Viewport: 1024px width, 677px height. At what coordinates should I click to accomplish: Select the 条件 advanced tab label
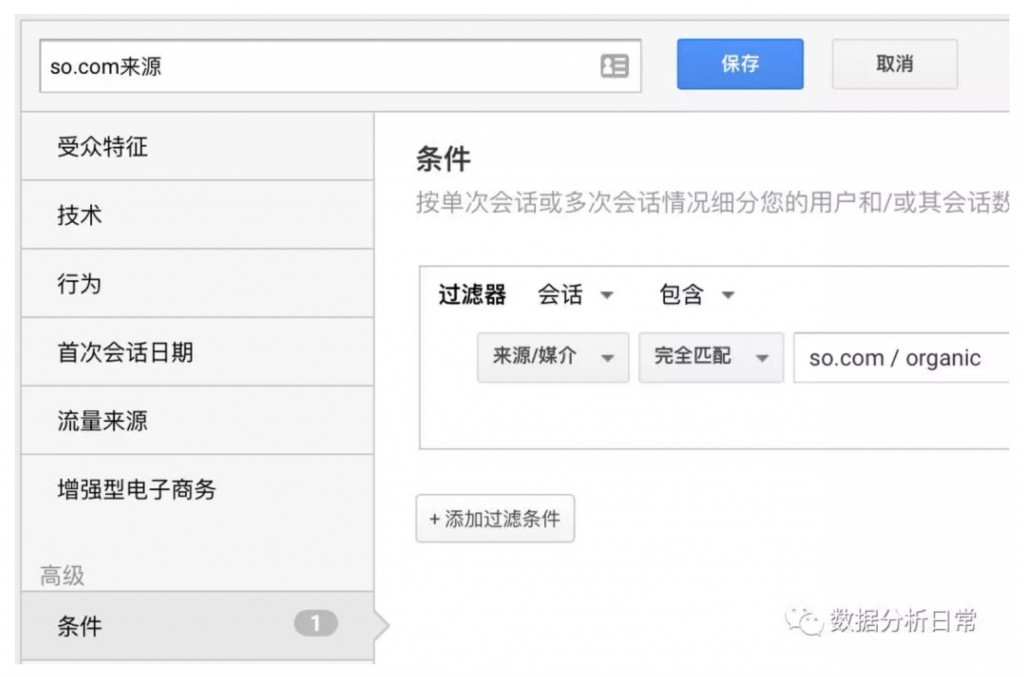pos(80,626)
